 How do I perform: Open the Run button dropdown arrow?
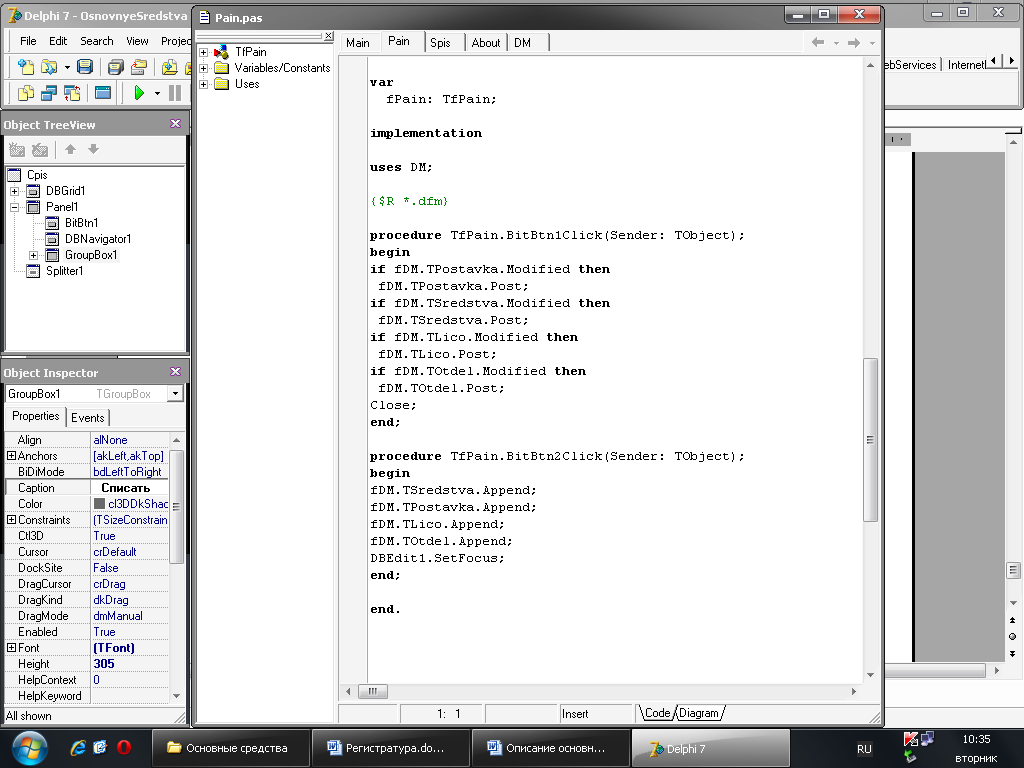tap(157, 93)
